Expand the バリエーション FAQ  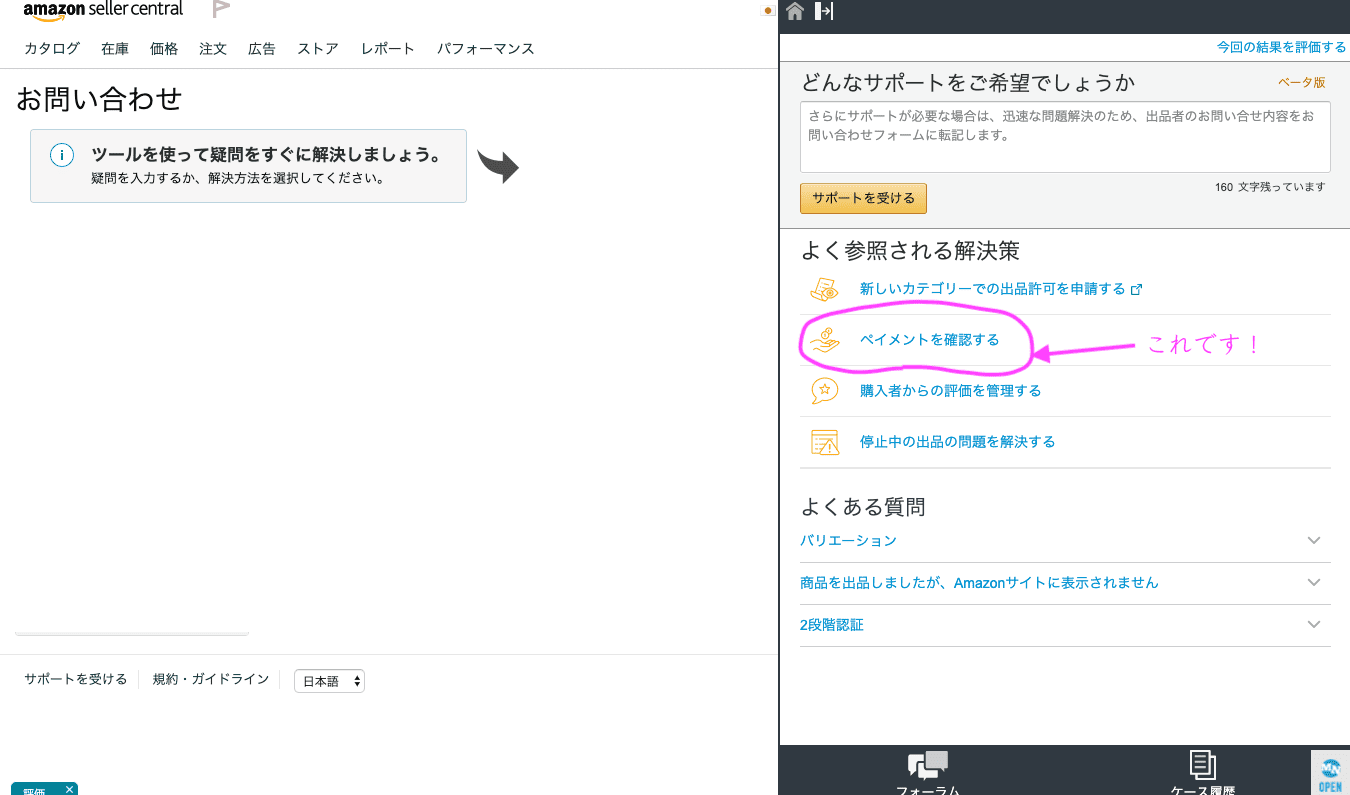point(1065,540)
